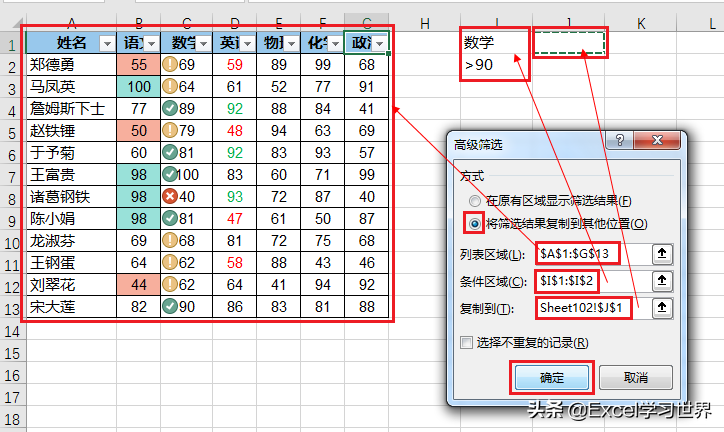Select name cell 宋大莲
This screenshot has width=724, height=432.
click(x=71, y=307)
